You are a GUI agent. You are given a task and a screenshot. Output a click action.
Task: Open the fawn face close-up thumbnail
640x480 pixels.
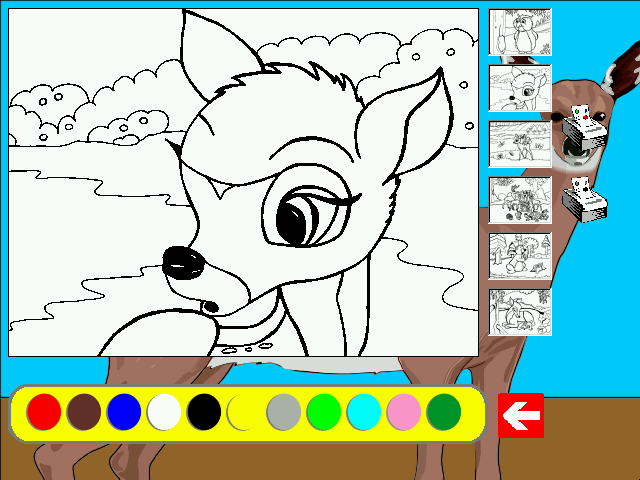click(520, 88)
